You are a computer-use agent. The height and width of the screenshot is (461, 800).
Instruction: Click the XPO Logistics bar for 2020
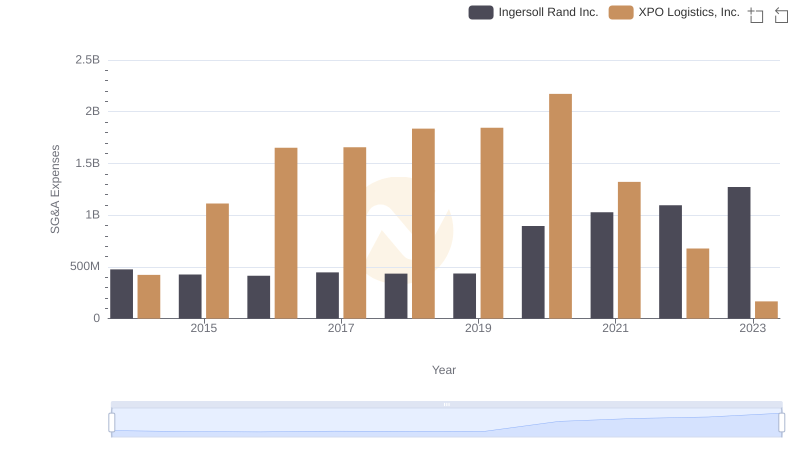coord(560,206)
